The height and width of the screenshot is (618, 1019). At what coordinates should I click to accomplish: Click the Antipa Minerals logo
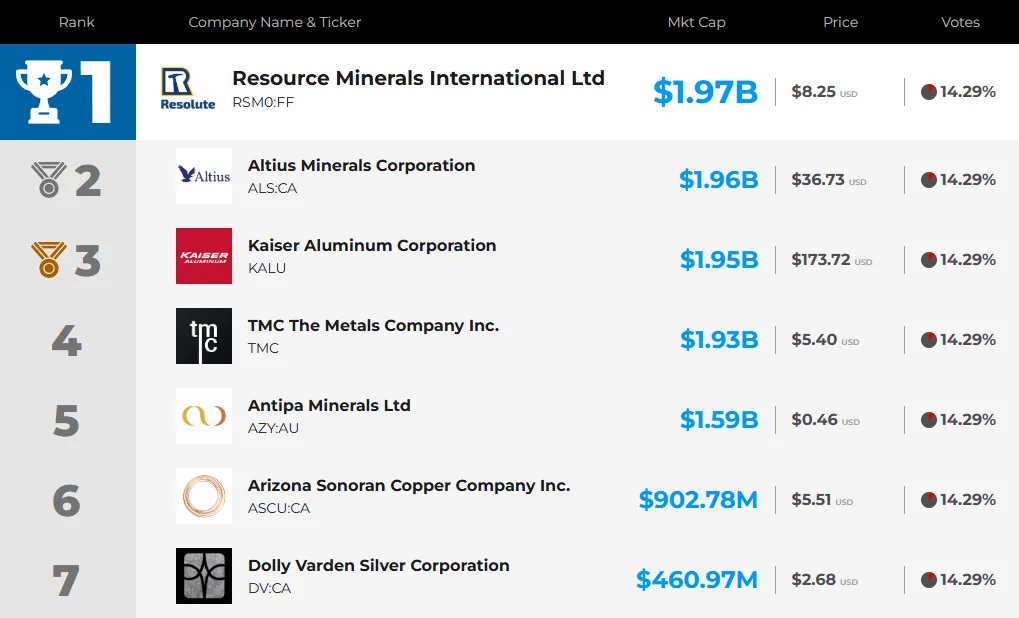203,416
